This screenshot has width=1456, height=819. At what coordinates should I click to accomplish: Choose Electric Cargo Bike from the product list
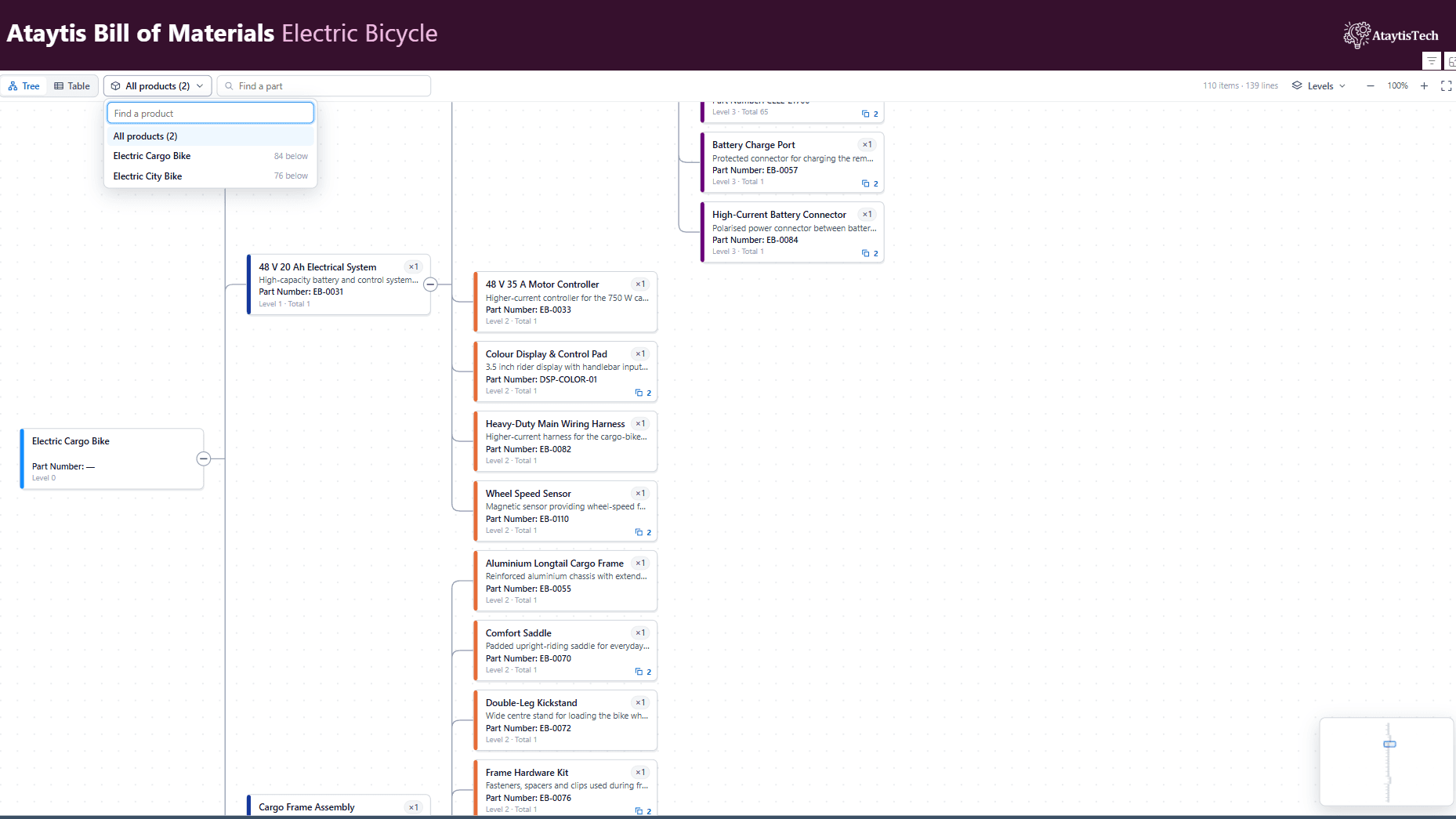click(211, 156)
